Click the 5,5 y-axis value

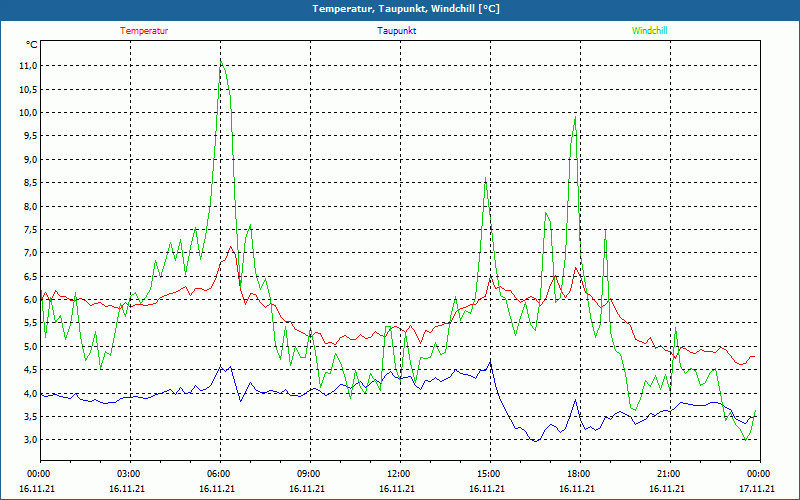pos(30,323)
